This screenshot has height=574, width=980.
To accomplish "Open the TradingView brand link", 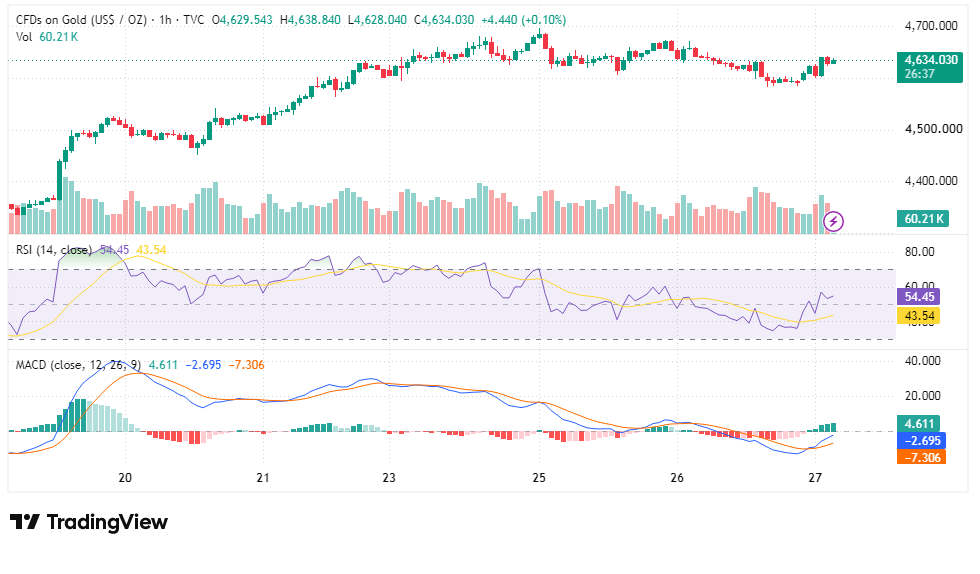I will [x=89, y=521].
